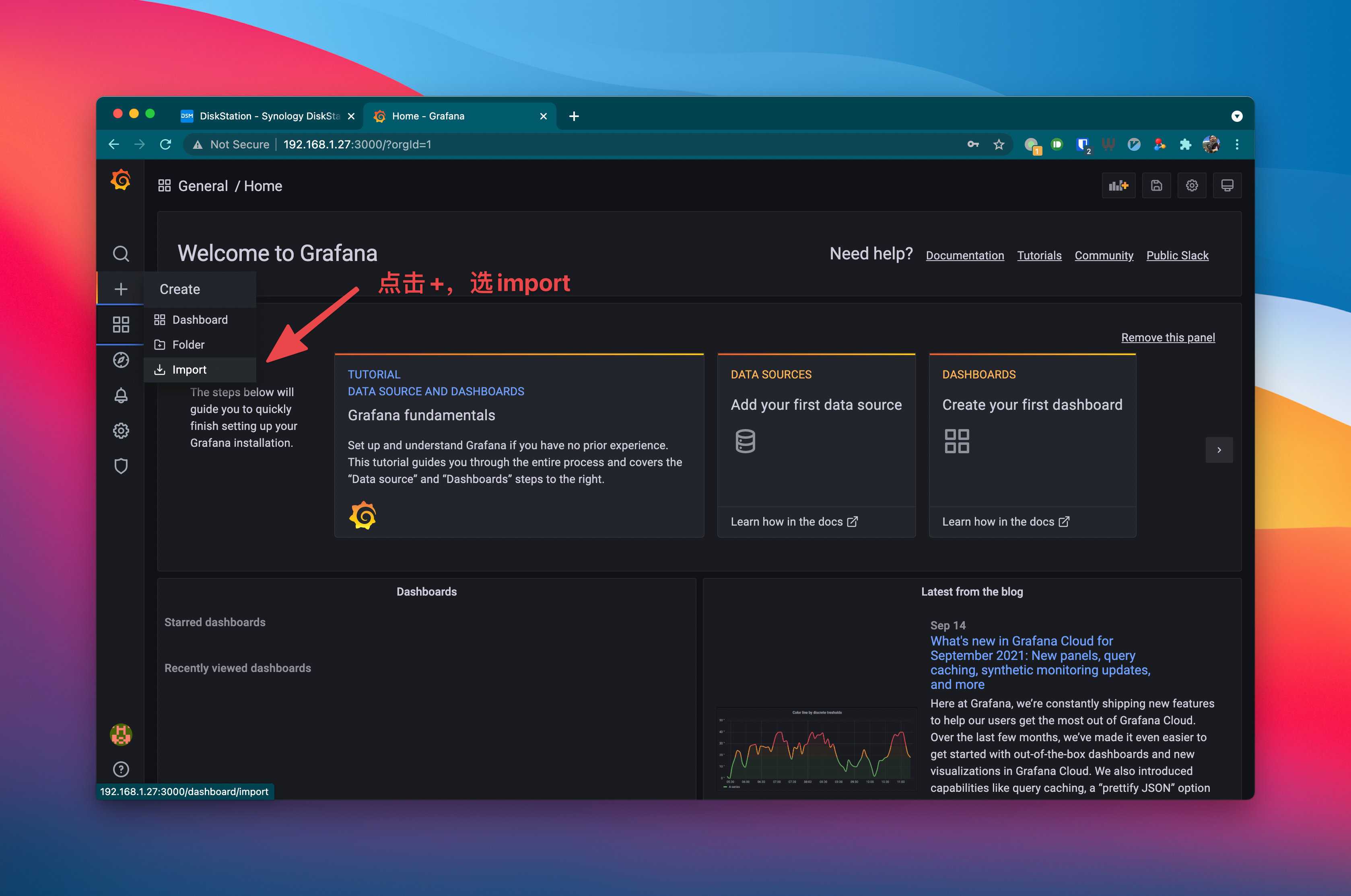Click the Add panel icon in top bar
Viewport: 1351px width, 896px height.
pyautogui.click(x=1118, y=186)
